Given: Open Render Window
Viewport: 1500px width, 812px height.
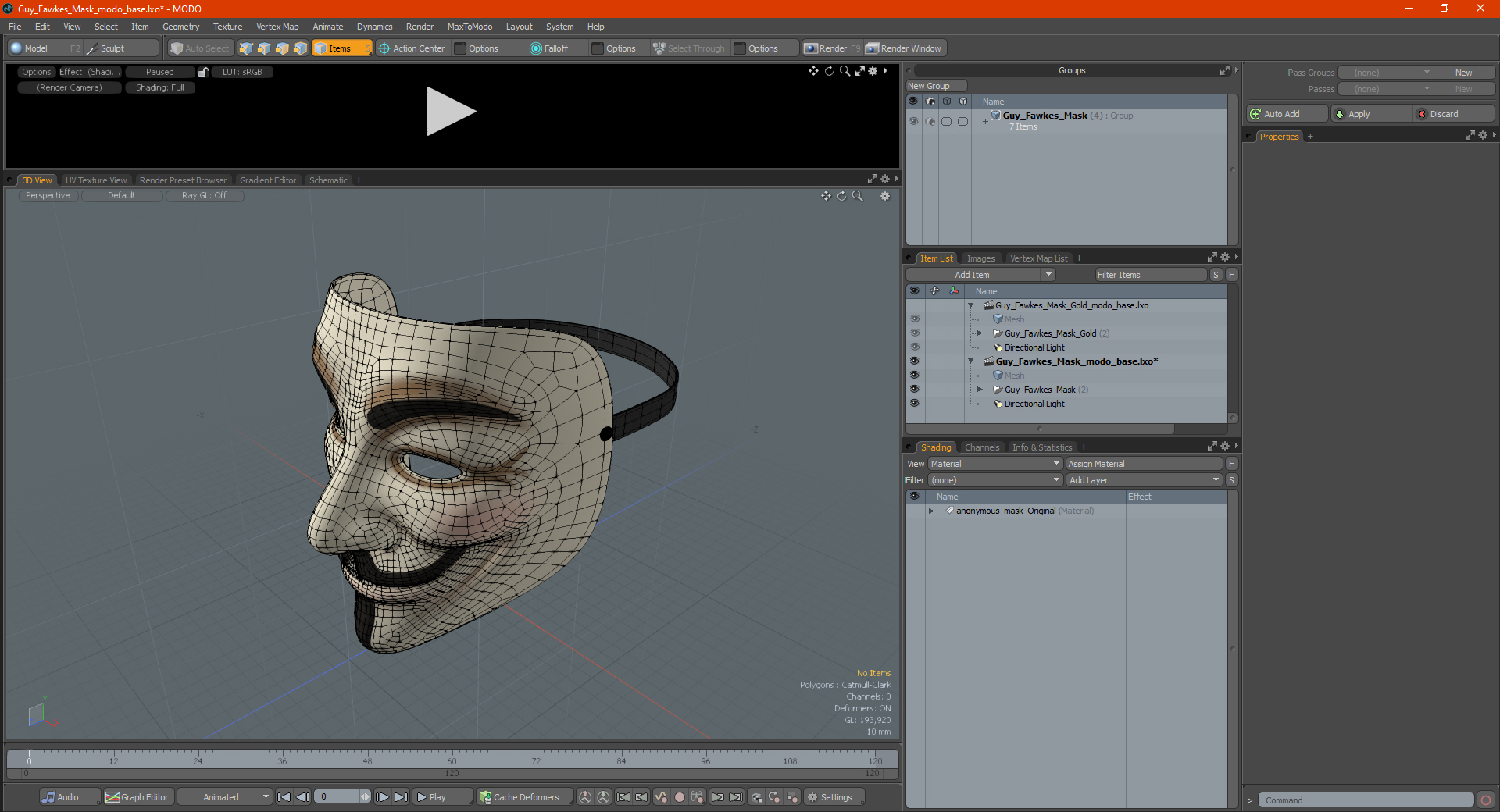Looking at the screenshot, I should [905, 48].
